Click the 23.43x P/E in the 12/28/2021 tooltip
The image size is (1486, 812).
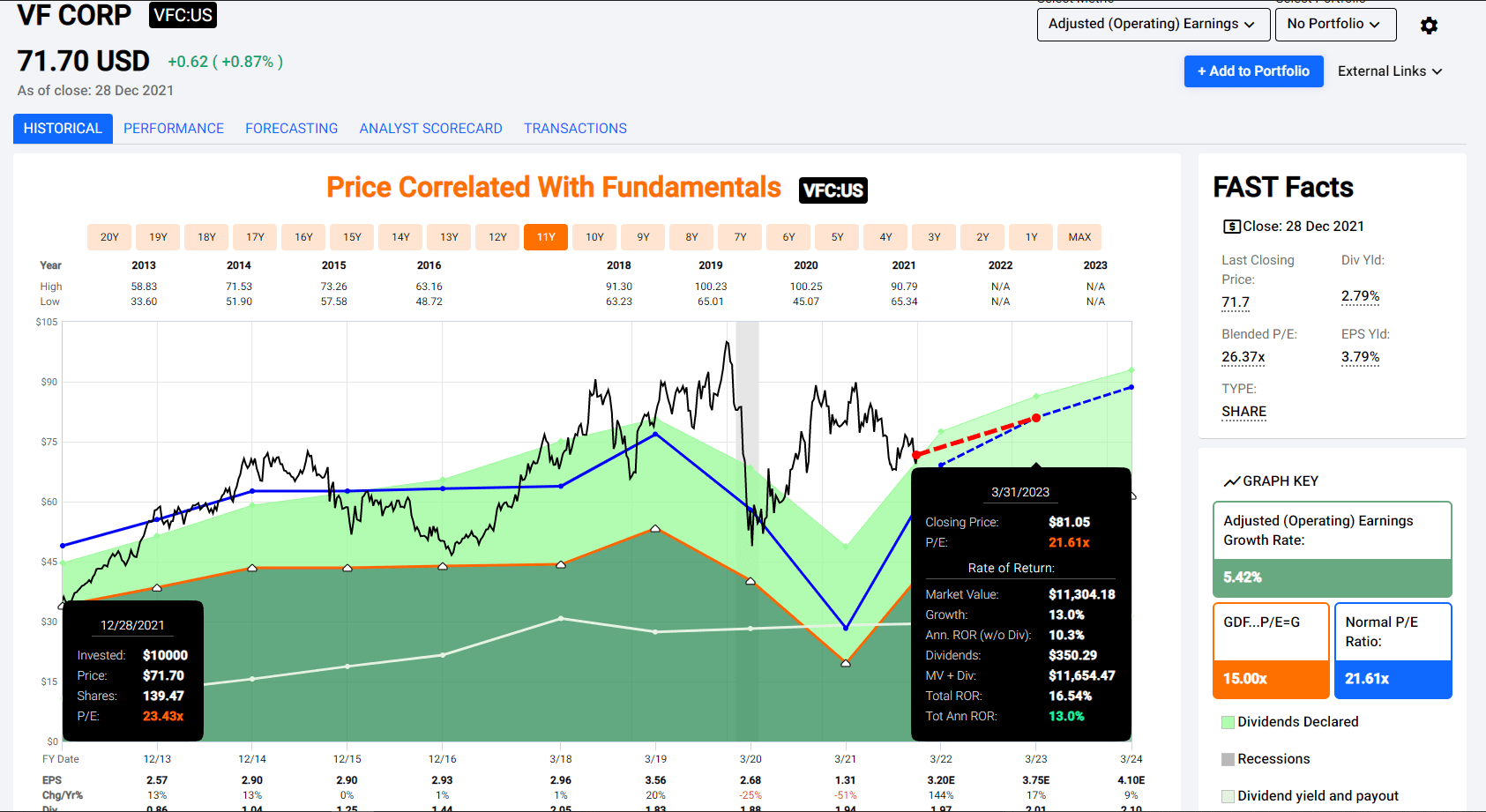pyautogui.click(x=163, y=717)
